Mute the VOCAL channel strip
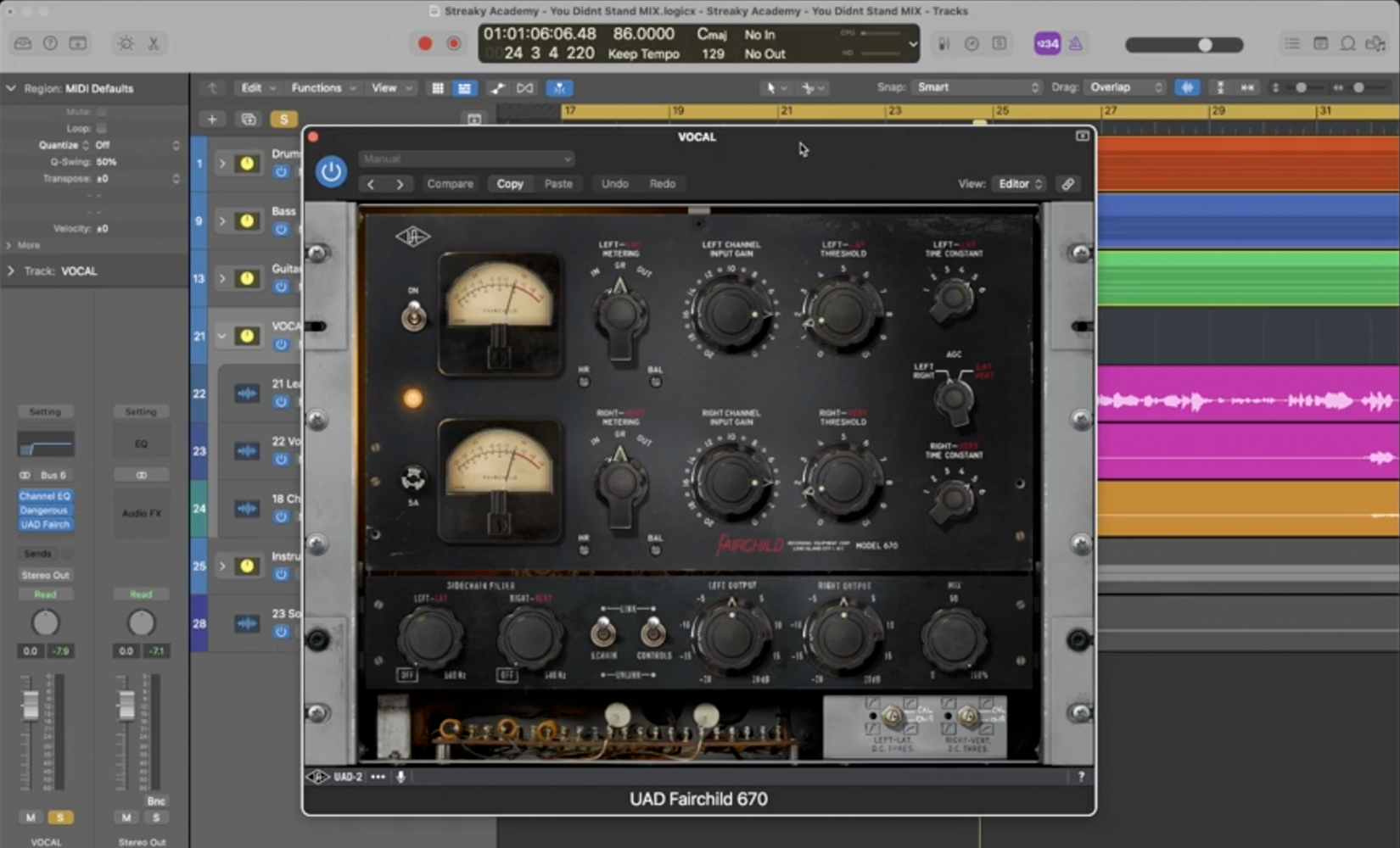This screenshot has height=848, width=1400. (31, 817)
